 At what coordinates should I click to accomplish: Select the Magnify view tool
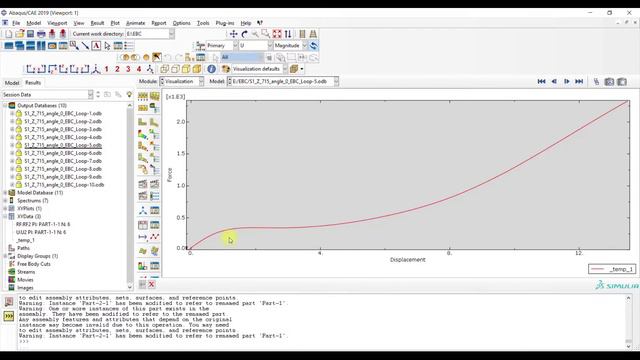pyautogui.click(x=255, y=34)
